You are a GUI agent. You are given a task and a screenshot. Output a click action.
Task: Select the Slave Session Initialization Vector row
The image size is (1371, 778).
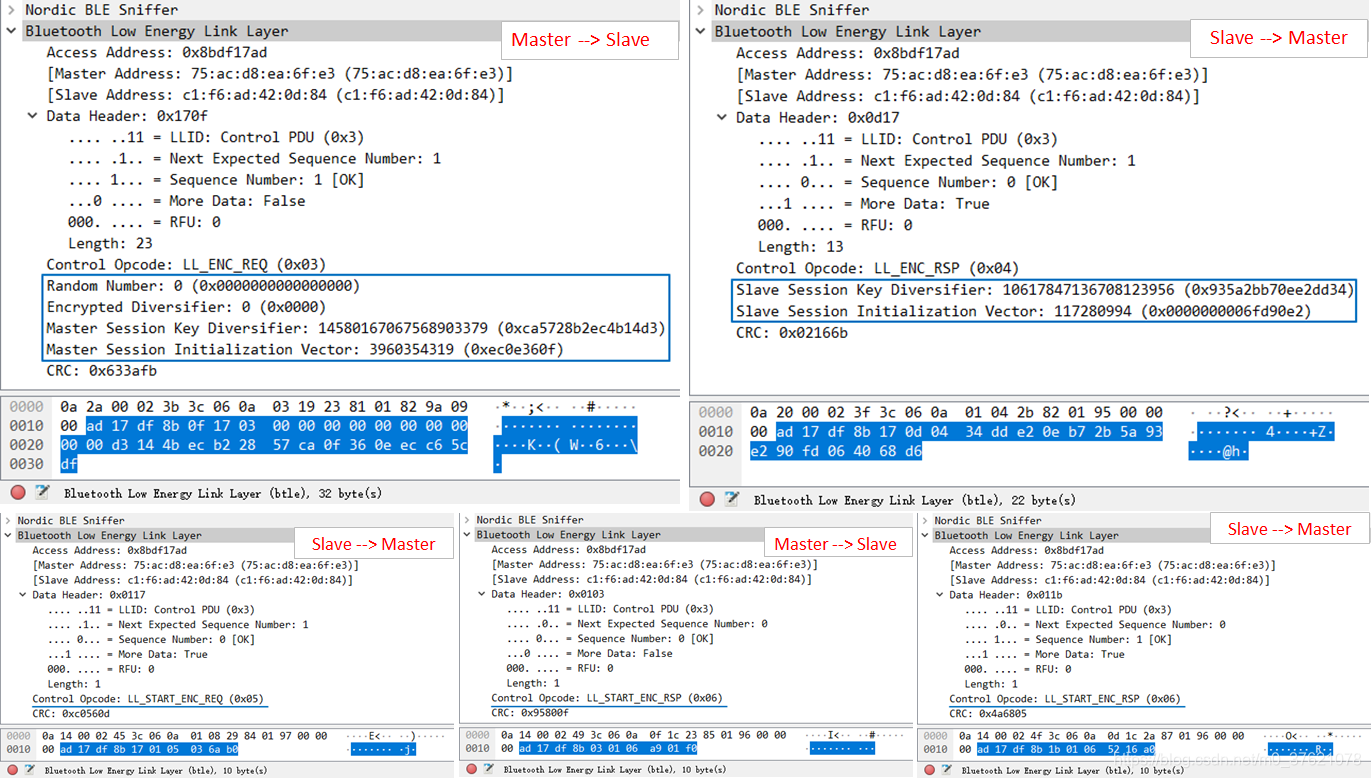point(1023,311)
